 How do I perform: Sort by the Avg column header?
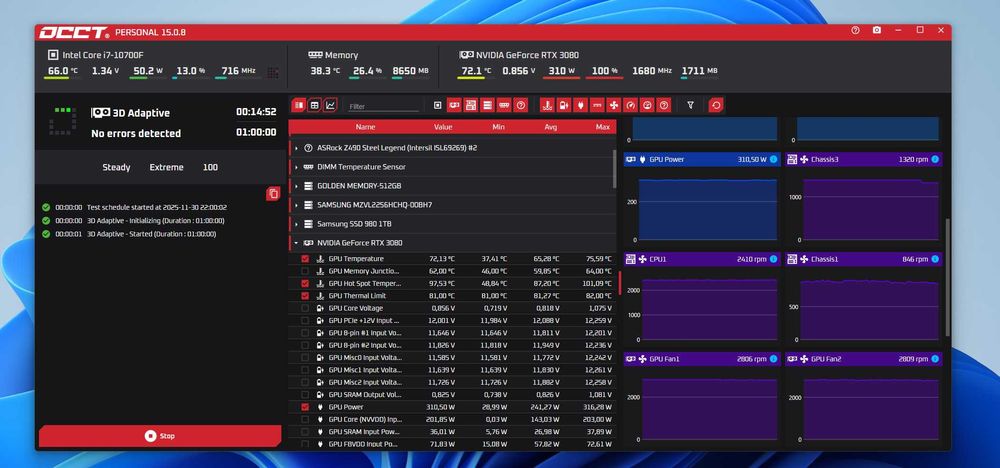coord(551,127)
